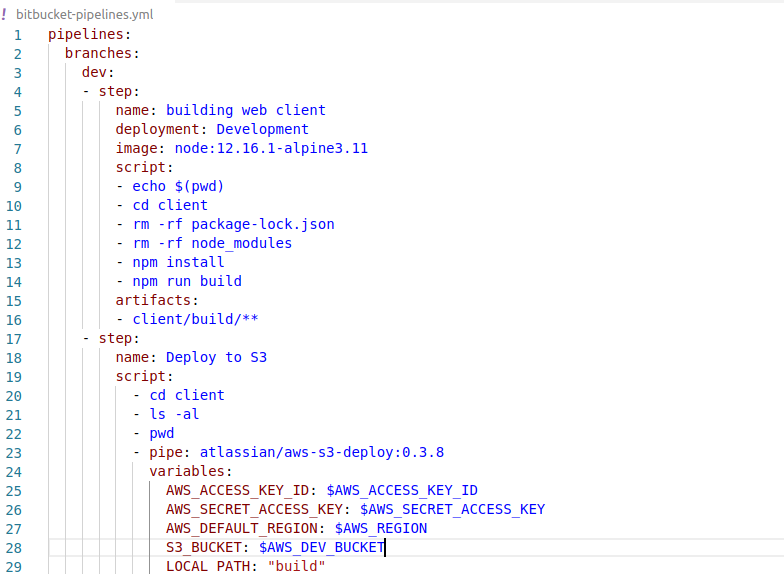This screenshot has width=784, height=574.
Task: Click line number 17 in the gutter
Action: (14, 338)
